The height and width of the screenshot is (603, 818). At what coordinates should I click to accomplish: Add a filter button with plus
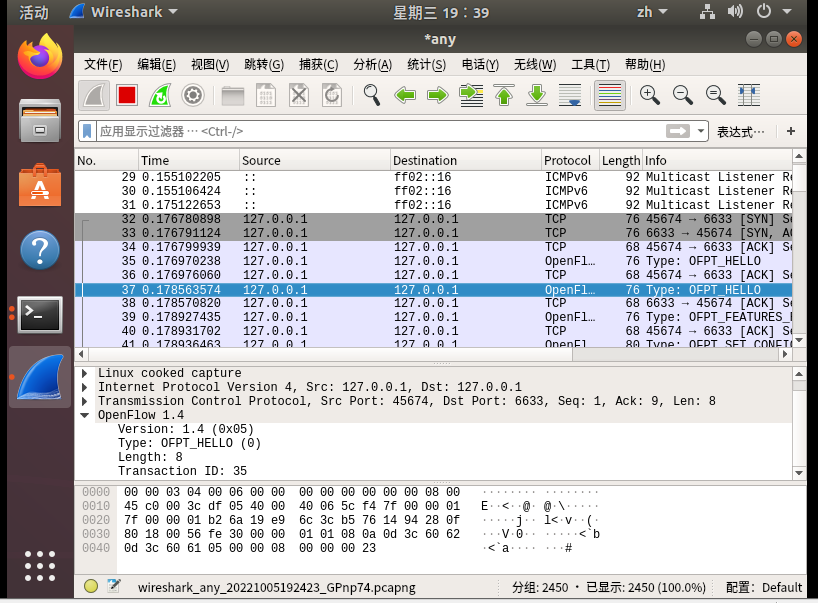(x=791, y=131)
